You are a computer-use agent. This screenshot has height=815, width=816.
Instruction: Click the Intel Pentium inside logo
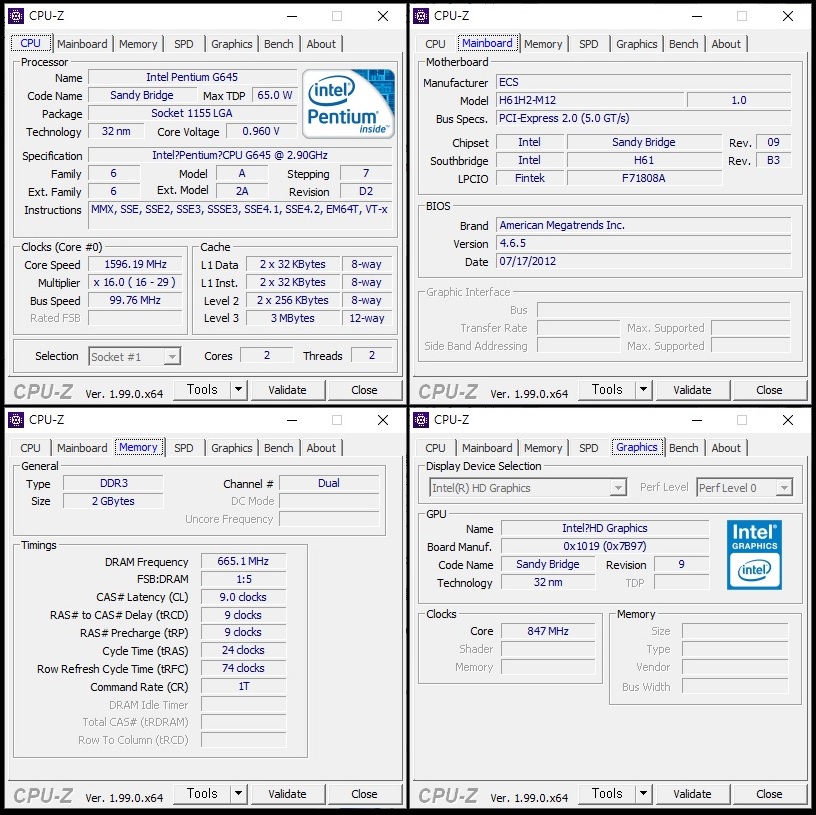[348, 104]
